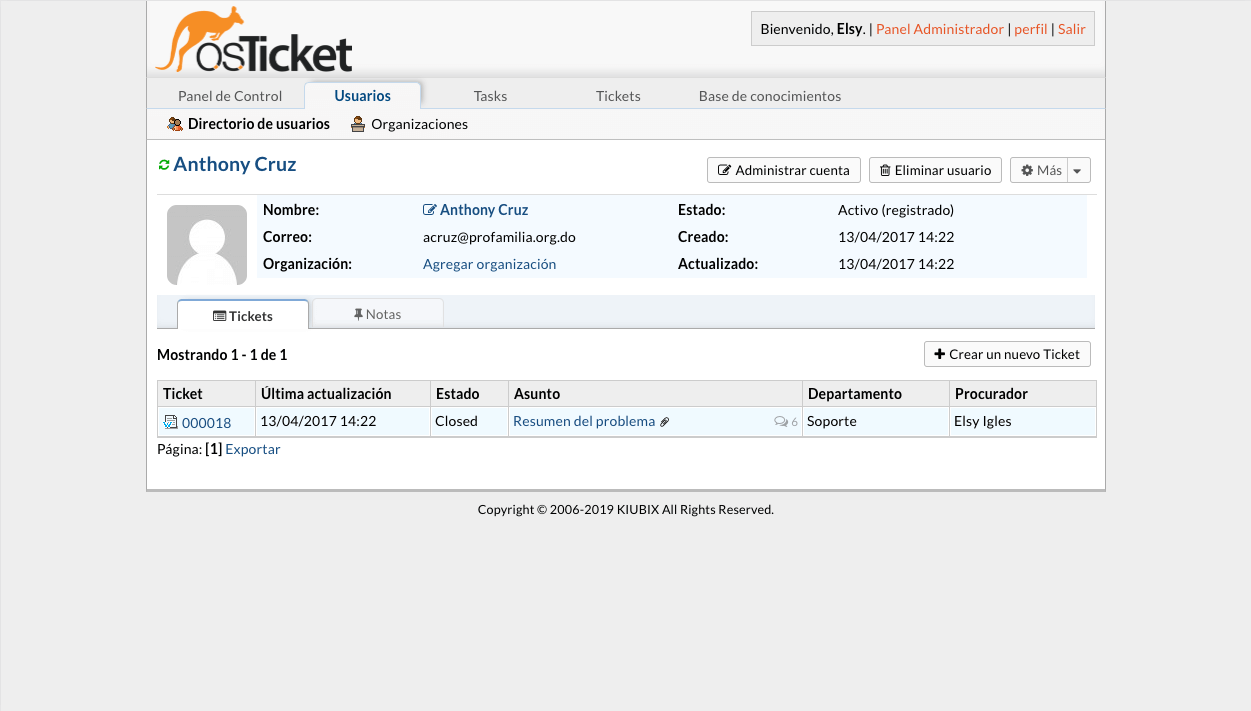The width and height of the screenshot is (1251, 711).
Task: Expand the Más dropdown arrow
Action: pyautogui.click(x=1078, y=171)
